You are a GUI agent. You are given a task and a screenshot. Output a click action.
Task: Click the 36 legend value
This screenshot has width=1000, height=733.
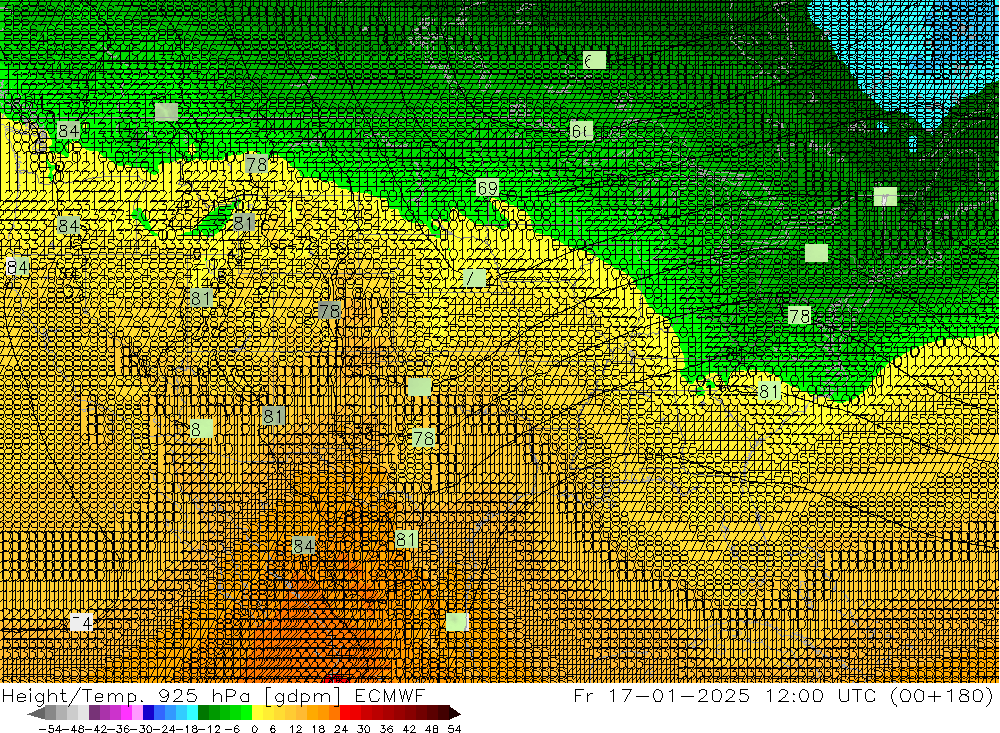click(386, 729)
